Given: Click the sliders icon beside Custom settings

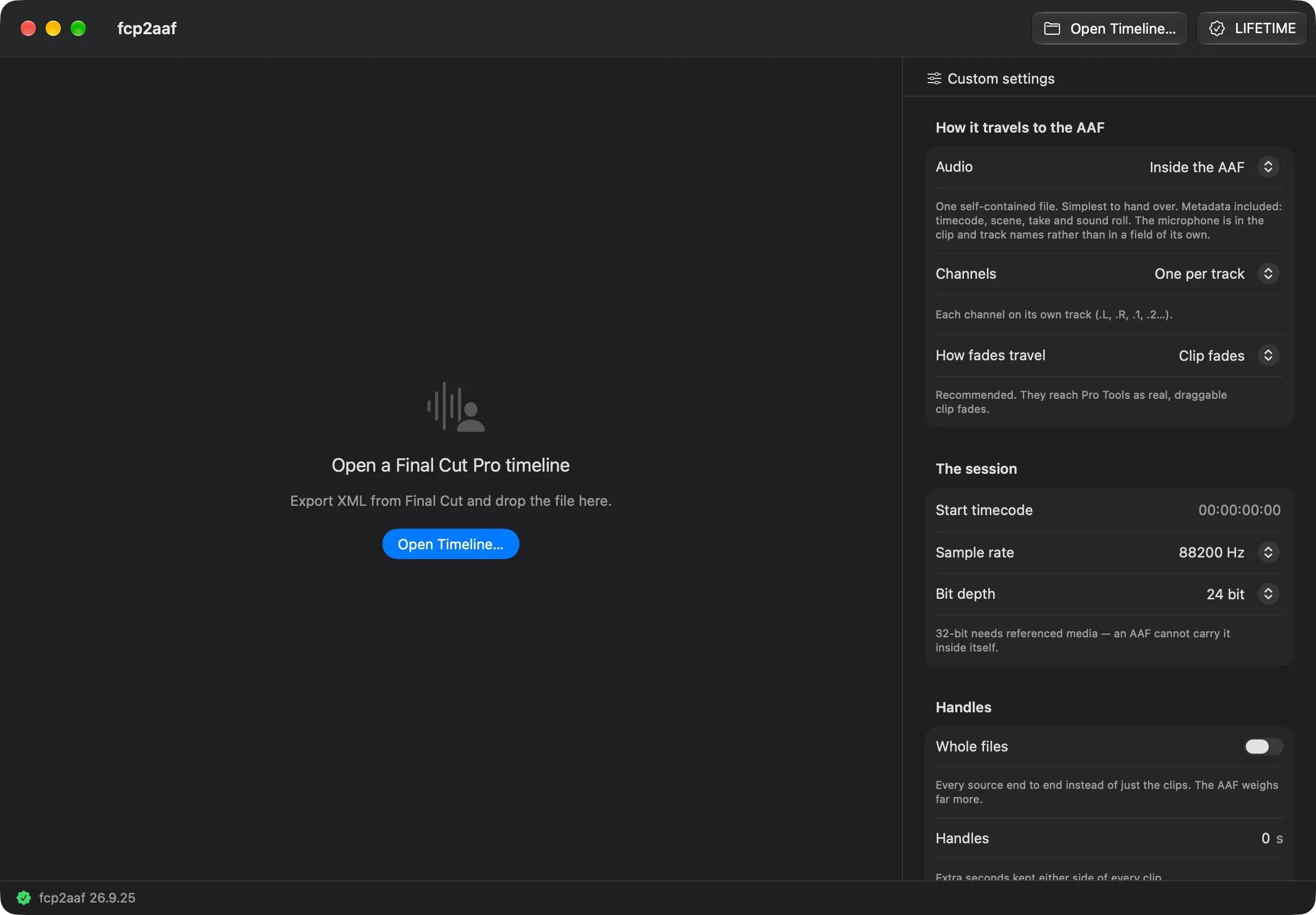Looking at the screenshot, I should click(x=933, y=79).
